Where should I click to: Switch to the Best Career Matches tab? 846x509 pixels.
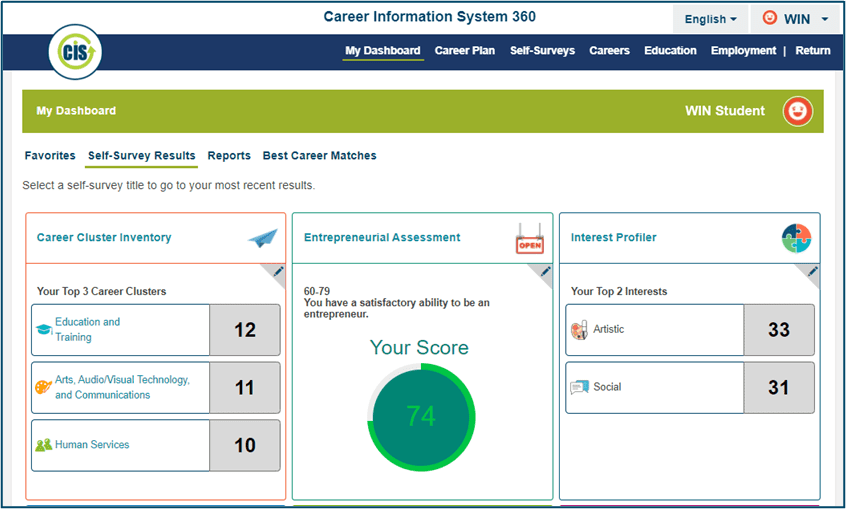(x=319, y=156)
